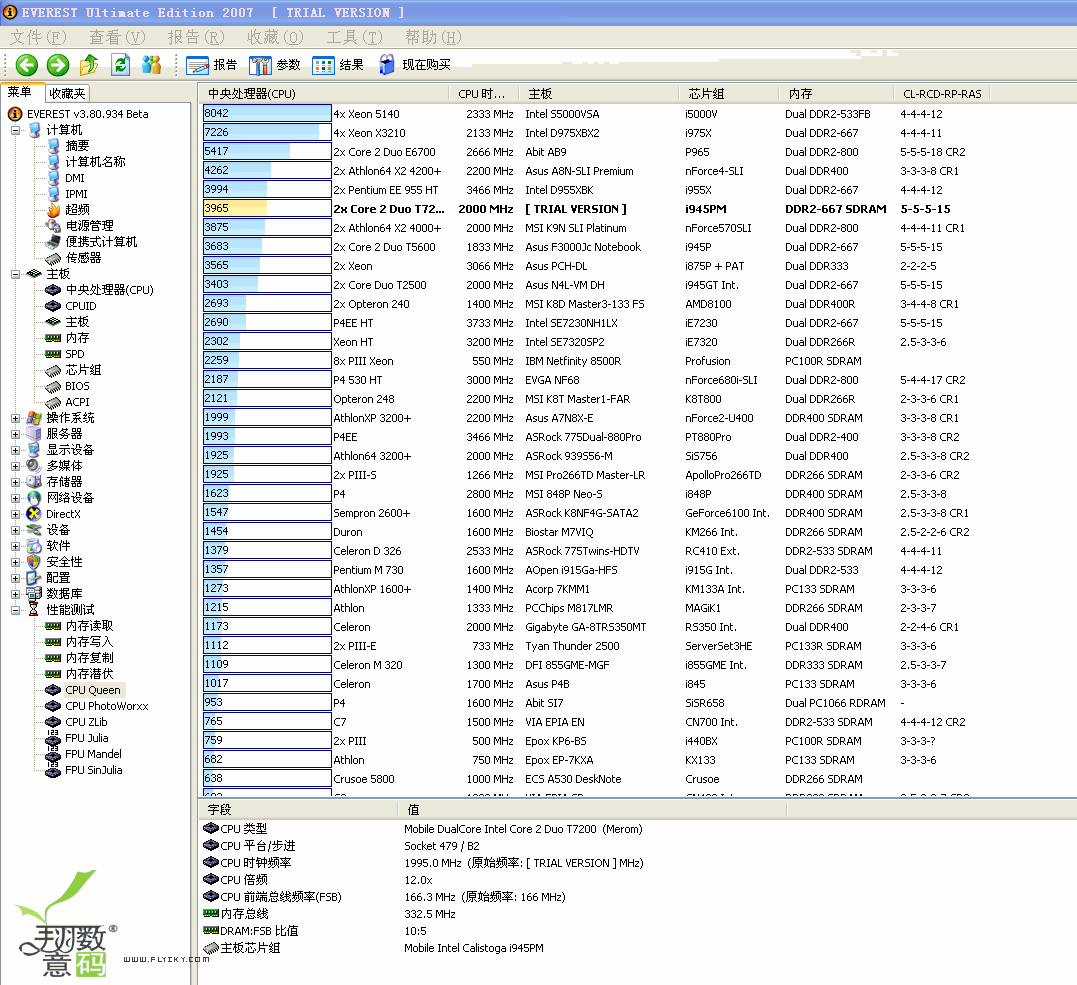Open the 文件(F) menu
This screenshot has height=985, width=1077.
pos(38,37)
